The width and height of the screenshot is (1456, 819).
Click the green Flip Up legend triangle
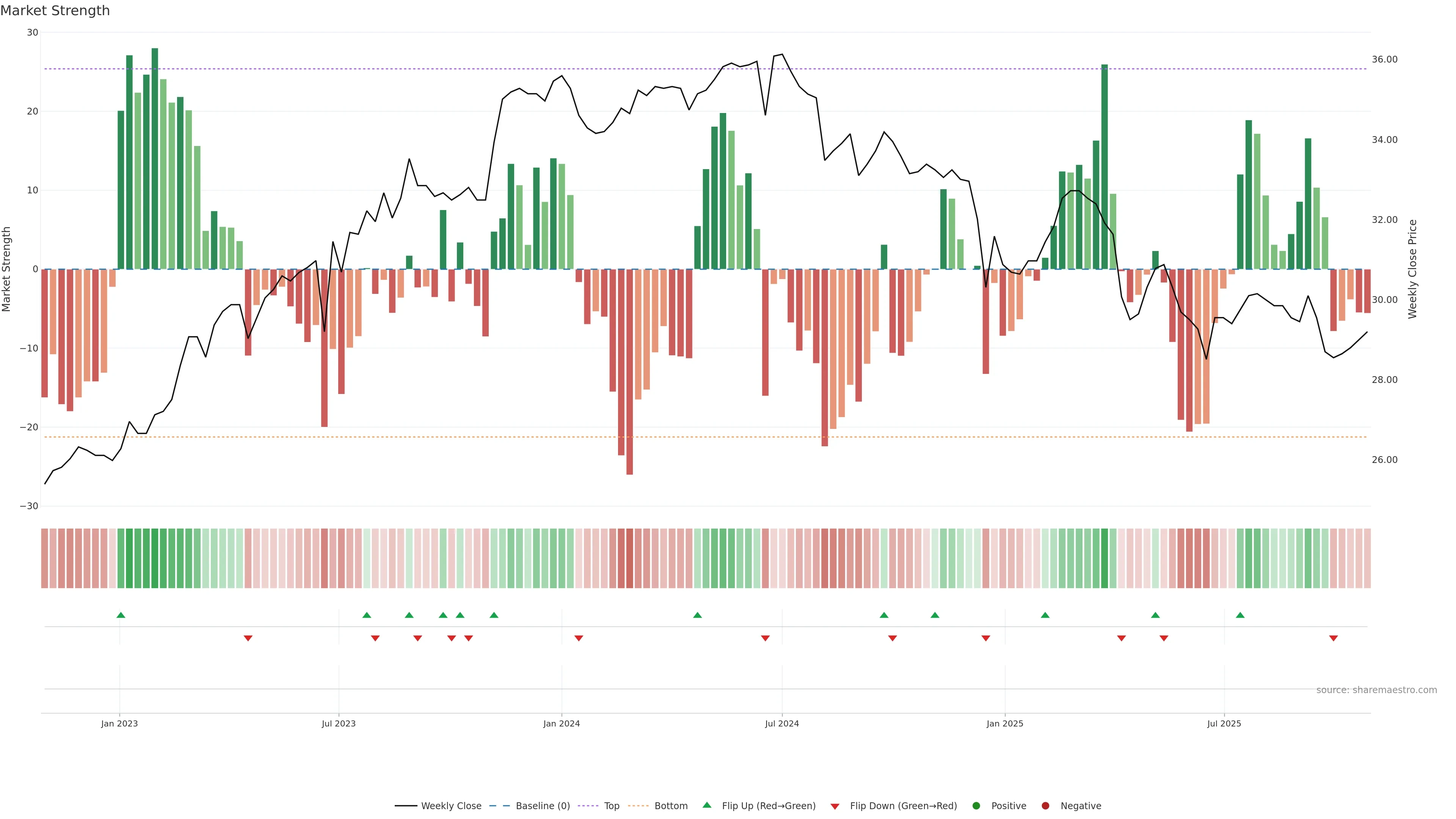706,805
